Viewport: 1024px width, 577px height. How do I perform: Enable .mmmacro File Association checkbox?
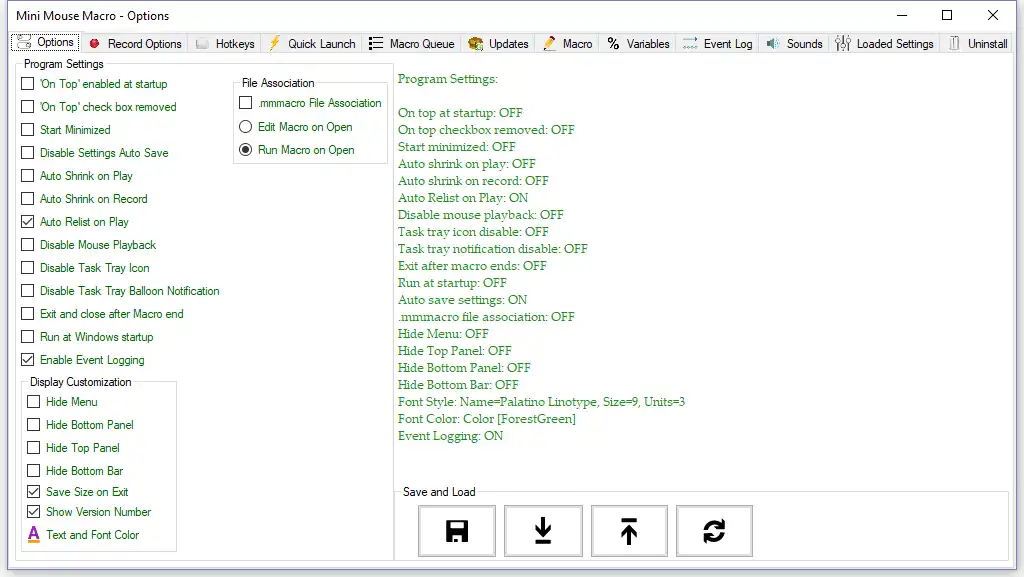[x=246, y=102]
